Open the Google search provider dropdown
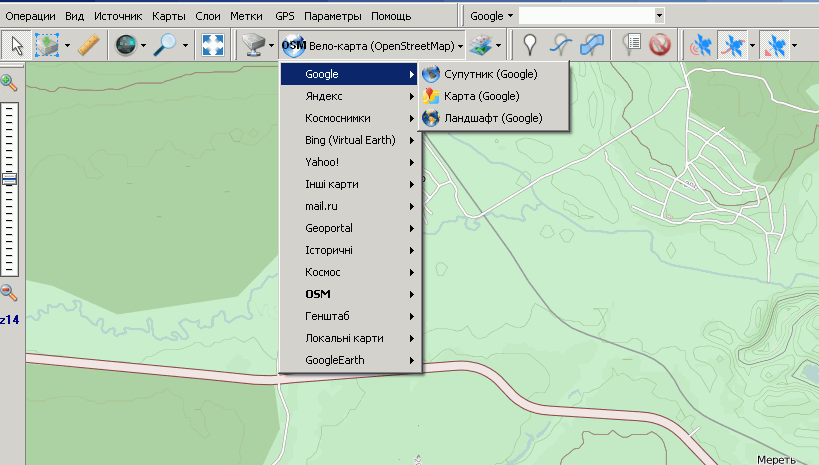This screenshot has width=819, height=465. [x=491, y=16]
